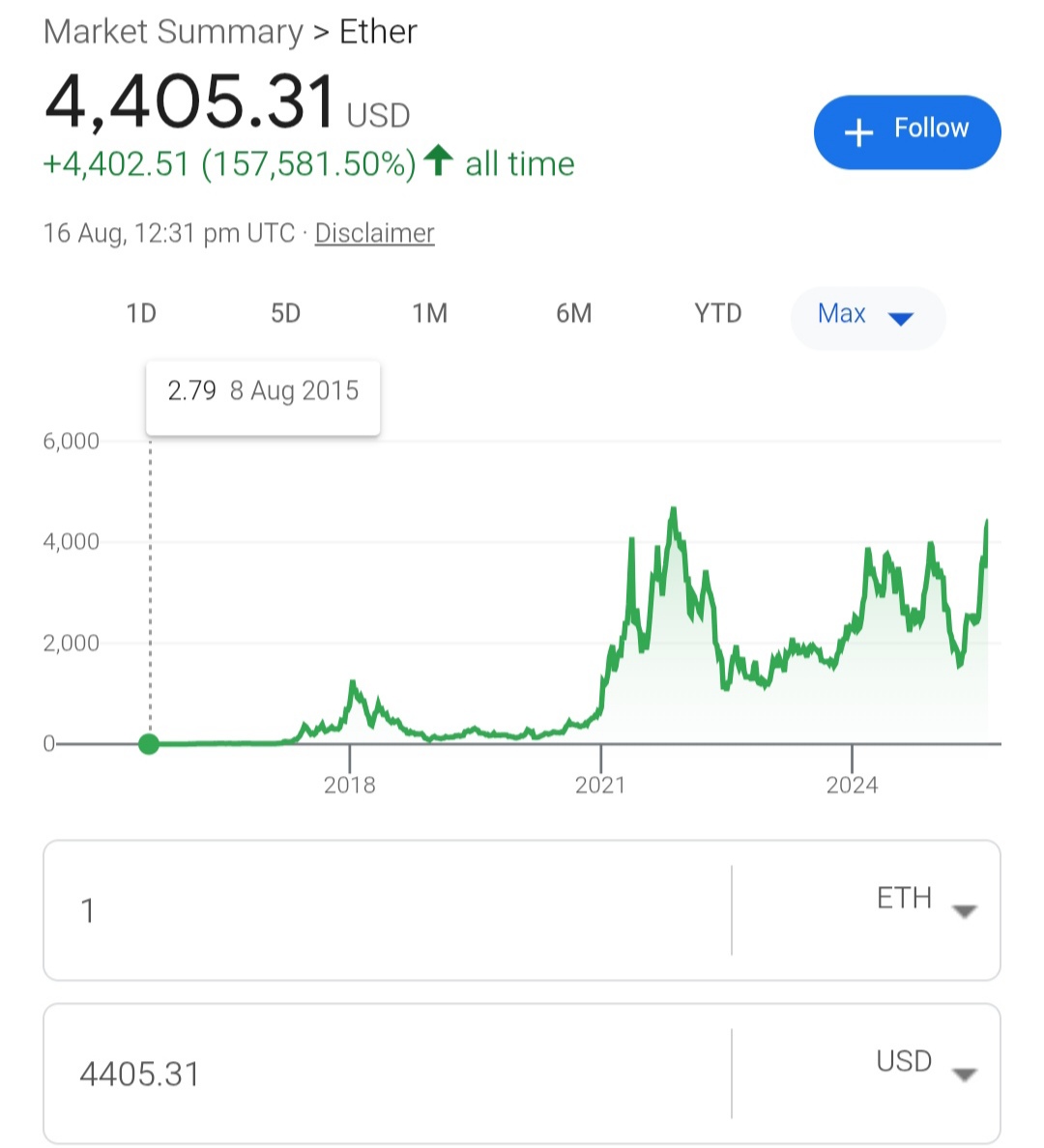
Task: Open the Disclaimer link
Action: coord(374,233)
